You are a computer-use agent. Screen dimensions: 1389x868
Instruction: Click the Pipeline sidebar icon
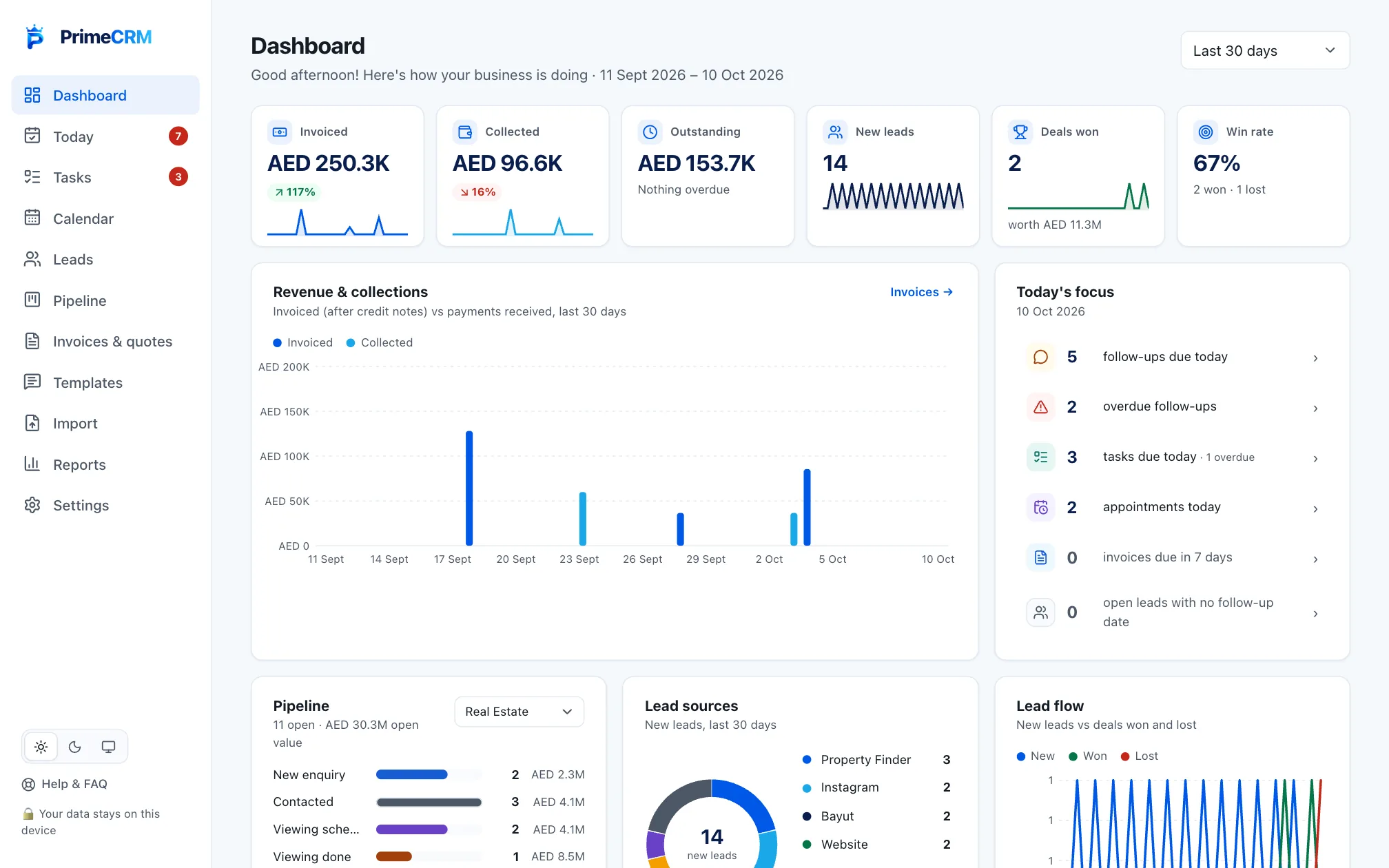32,300
